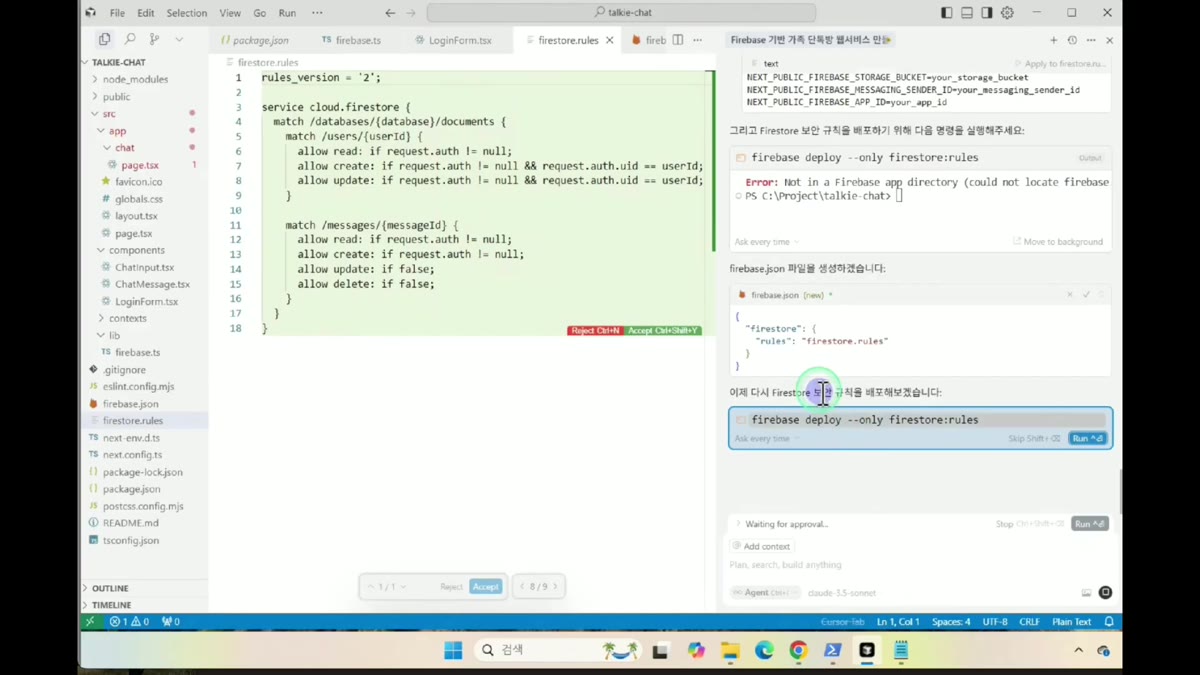The width and height of the screenshot is (1200, 675).
Task: Expand the Waiting for approval row
Action: tap(782, 524)
